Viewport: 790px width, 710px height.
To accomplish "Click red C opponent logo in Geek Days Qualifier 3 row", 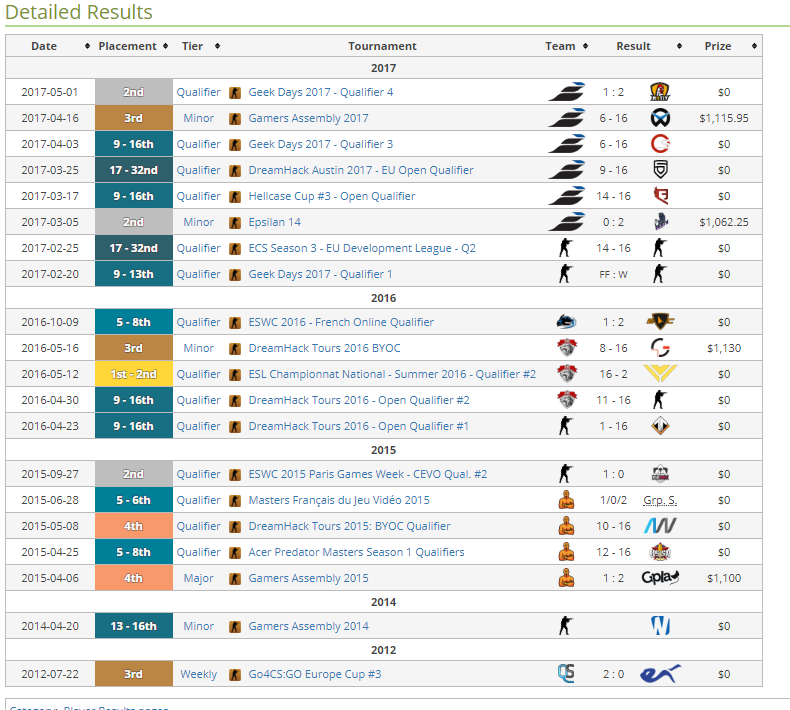I will pyautogui.click(x=660, y=144).
